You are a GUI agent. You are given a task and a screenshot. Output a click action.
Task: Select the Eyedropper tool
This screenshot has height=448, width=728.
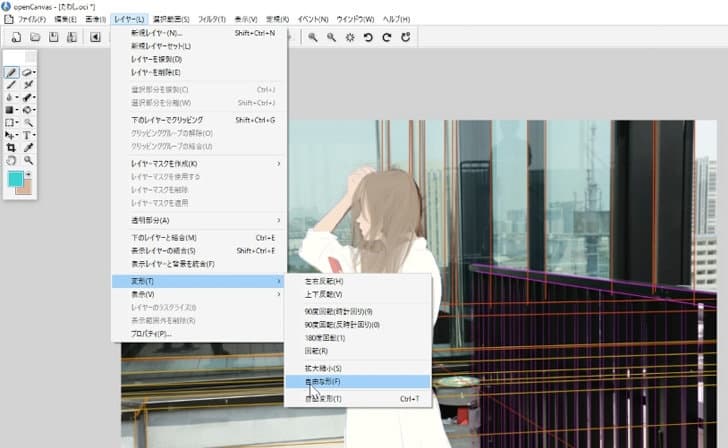[x=28, y=148]
